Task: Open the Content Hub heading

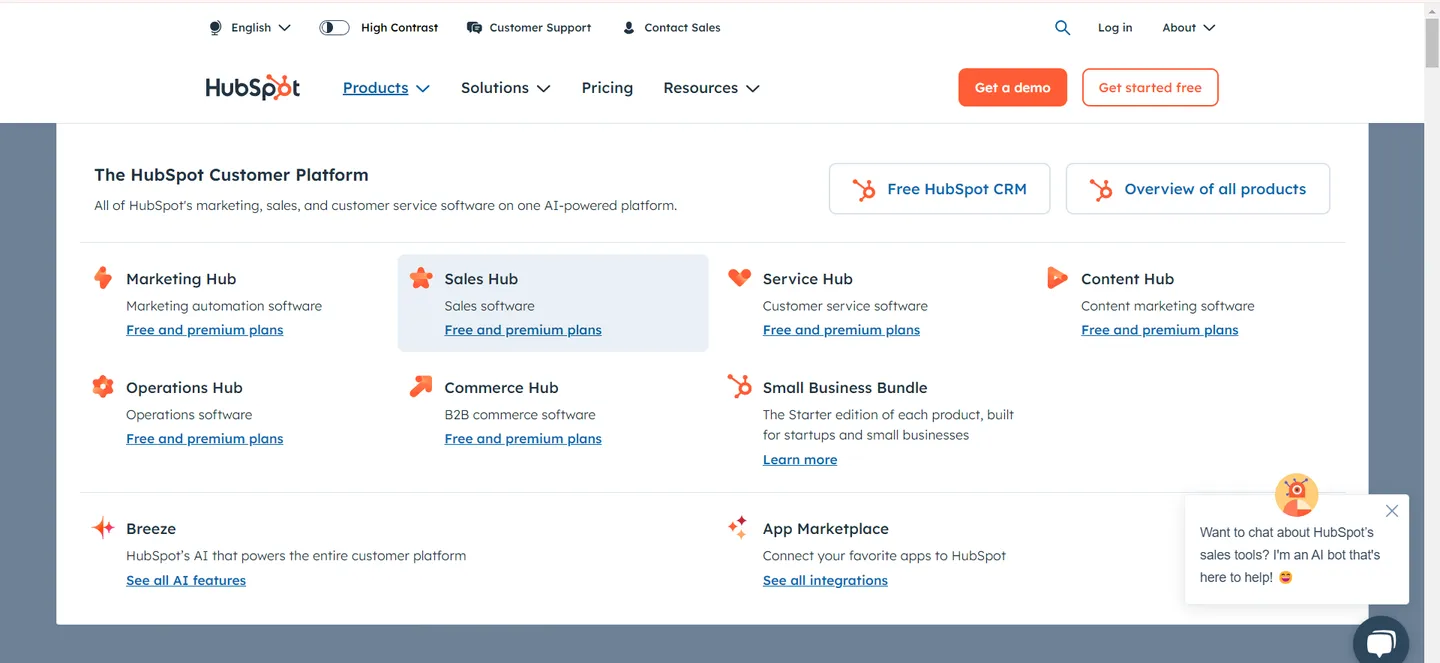Action: click(x=1127, y=279)
